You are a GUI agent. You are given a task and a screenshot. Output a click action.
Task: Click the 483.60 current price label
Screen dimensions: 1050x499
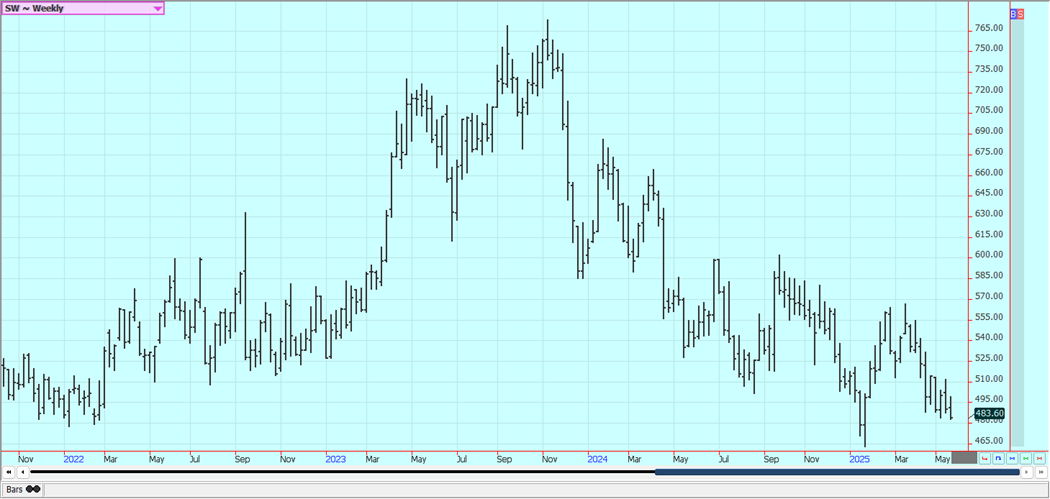click(x=990, y=413)
